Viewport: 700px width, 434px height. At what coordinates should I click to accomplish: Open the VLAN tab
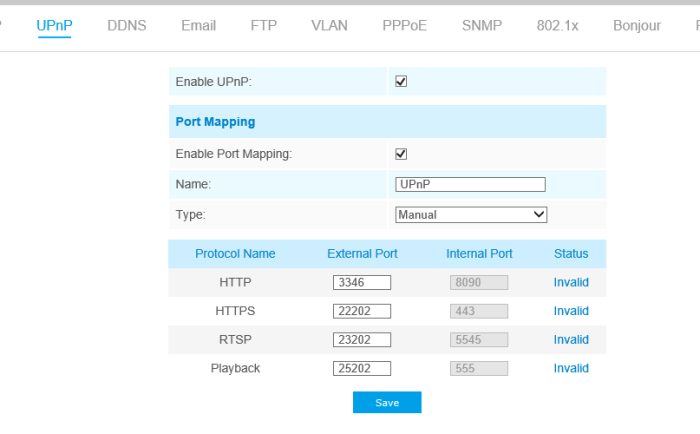point(329,25)
